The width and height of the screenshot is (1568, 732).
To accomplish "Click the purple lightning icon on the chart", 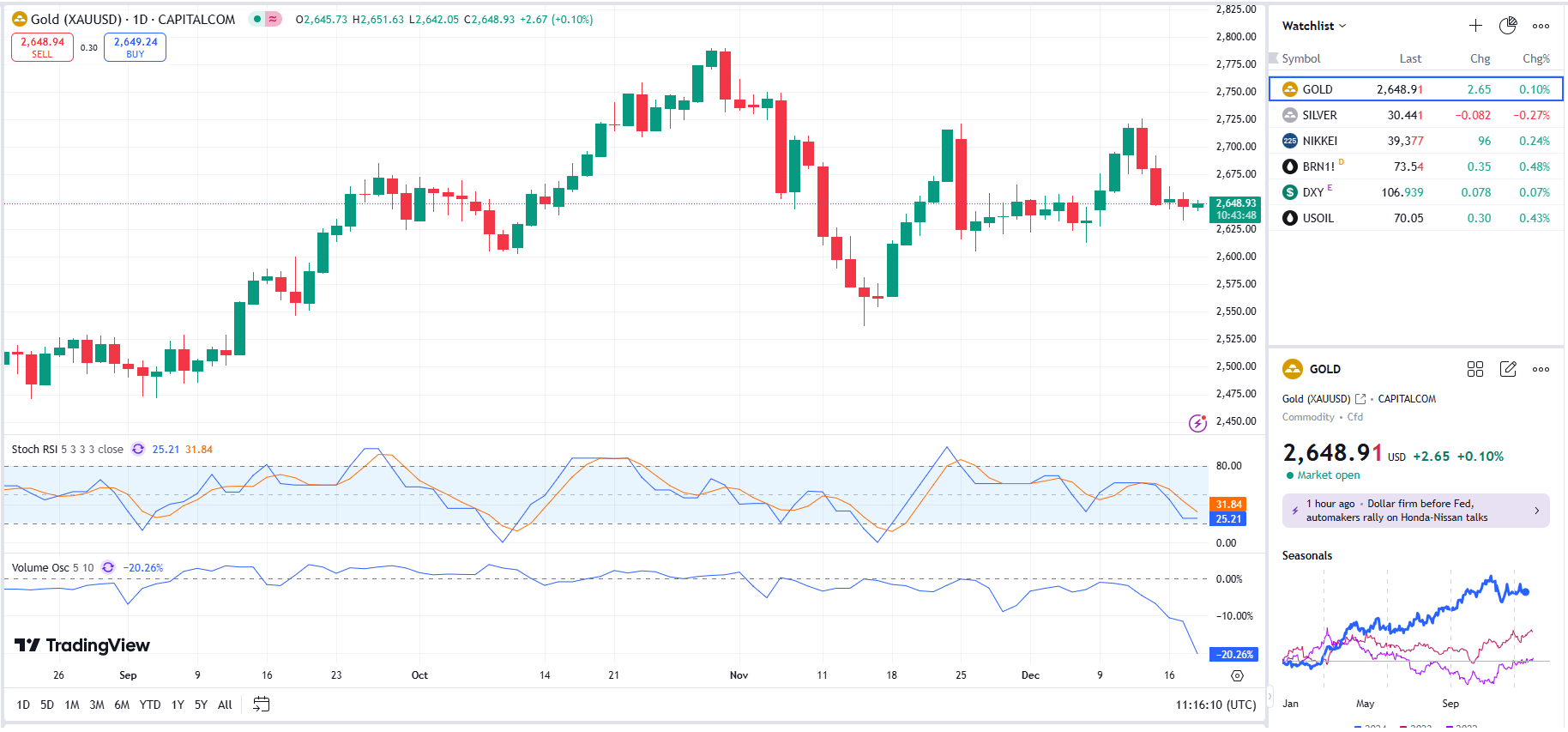I will point(1197,422).
